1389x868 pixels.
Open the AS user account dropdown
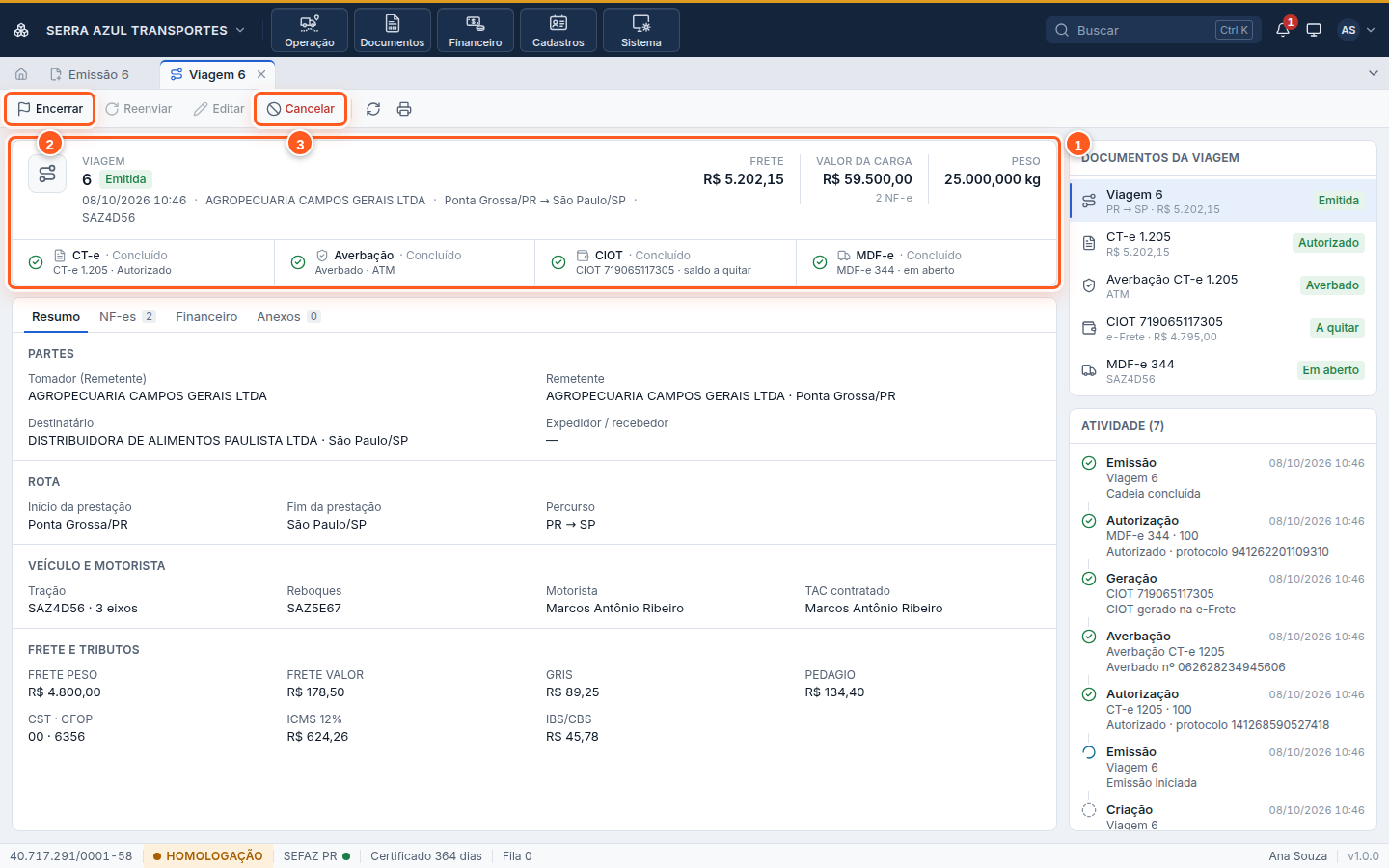pyautogui.click(x=1357, y=30)
